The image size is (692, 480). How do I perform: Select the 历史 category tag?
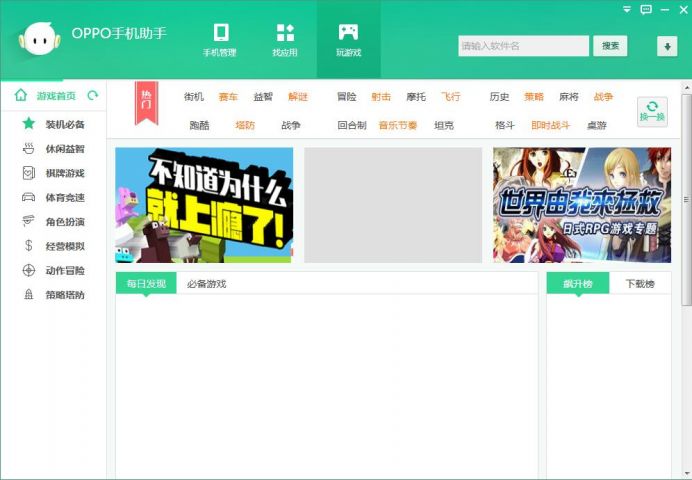click(499, 97)
